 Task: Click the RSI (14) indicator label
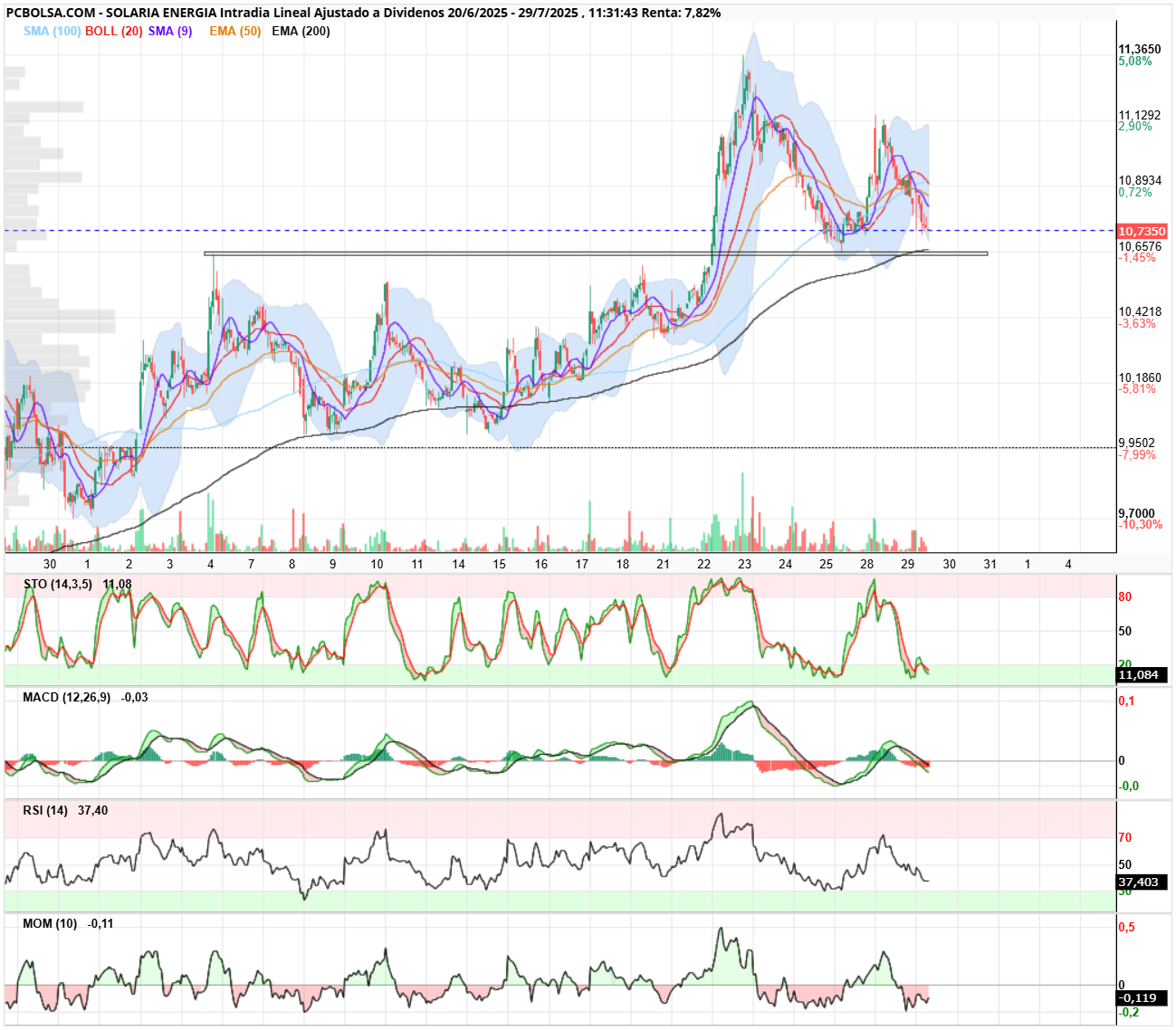pos(45,810)
